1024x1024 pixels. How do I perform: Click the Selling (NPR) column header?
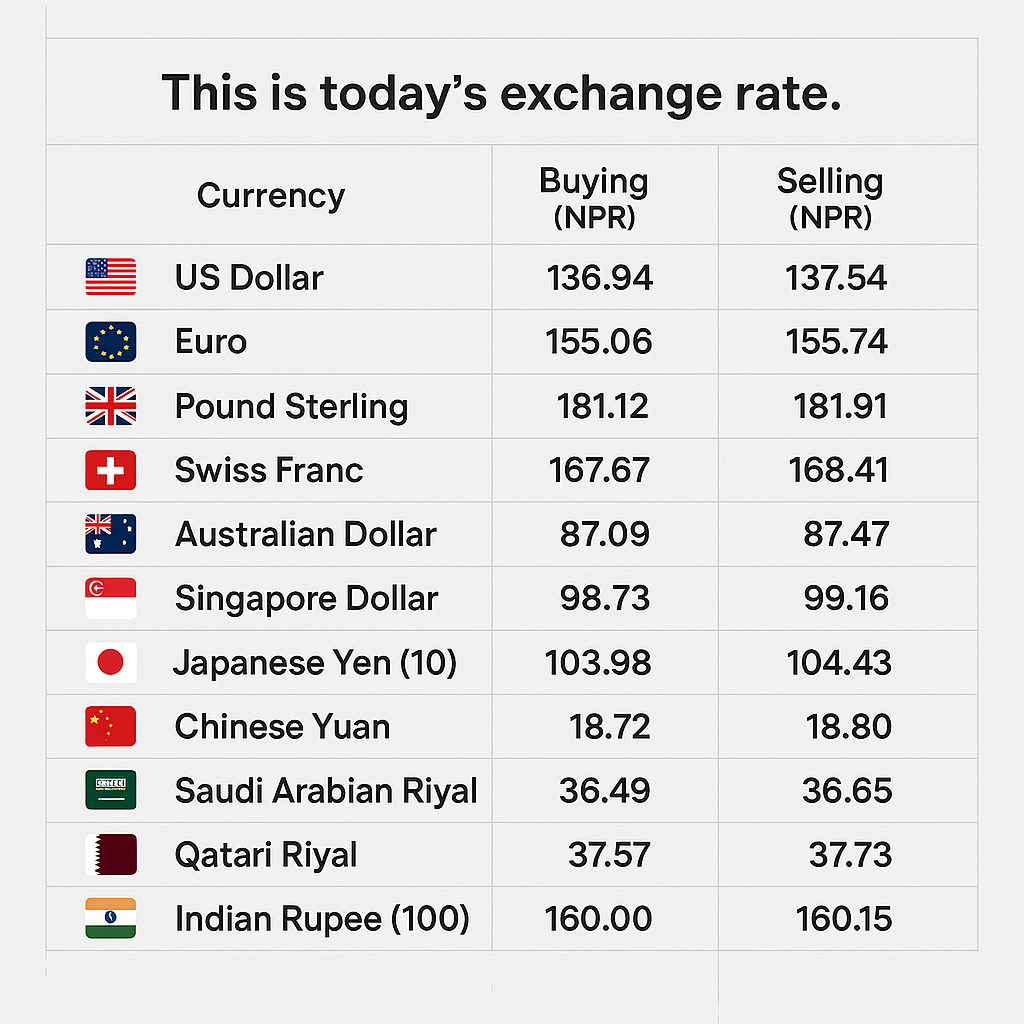coord(830,198)
